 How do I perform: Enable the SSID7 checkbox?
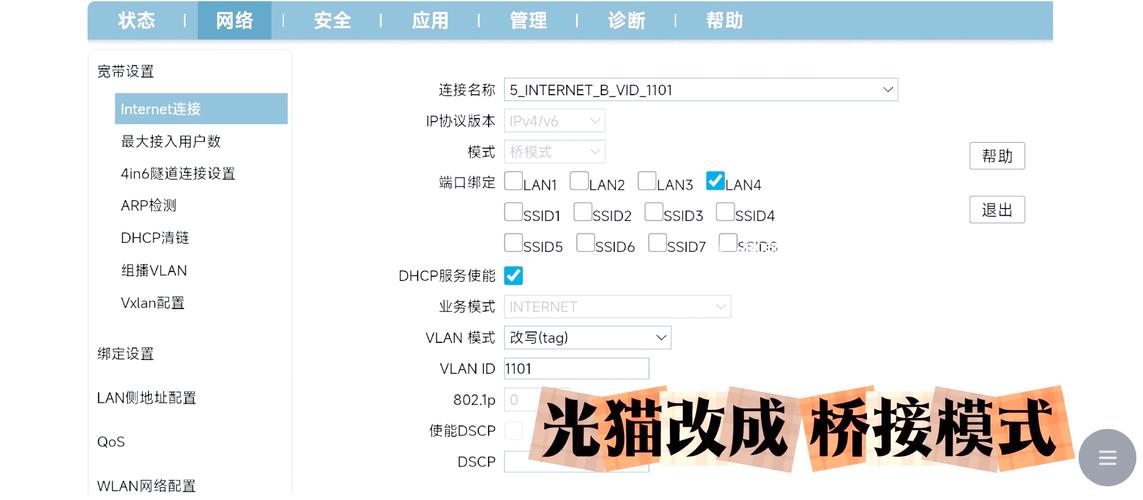point(658,243)
